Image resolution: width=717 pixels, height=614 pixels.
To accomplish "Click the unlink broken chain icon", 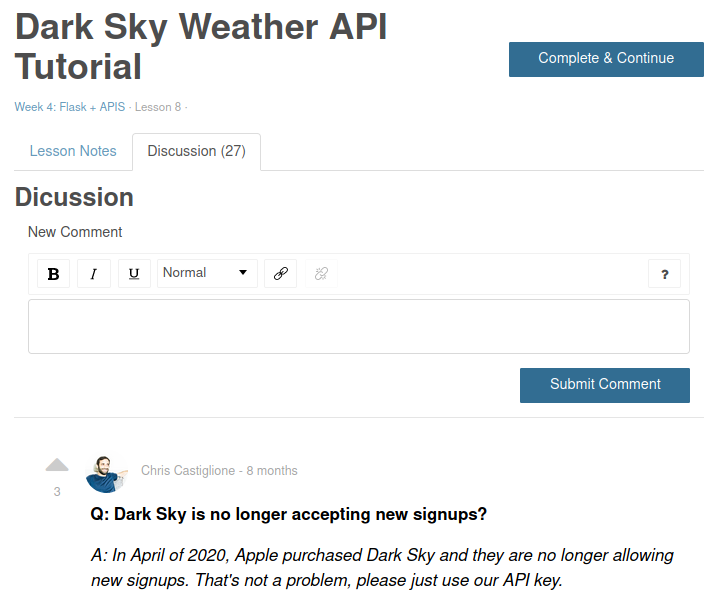I will pos(321,273).
